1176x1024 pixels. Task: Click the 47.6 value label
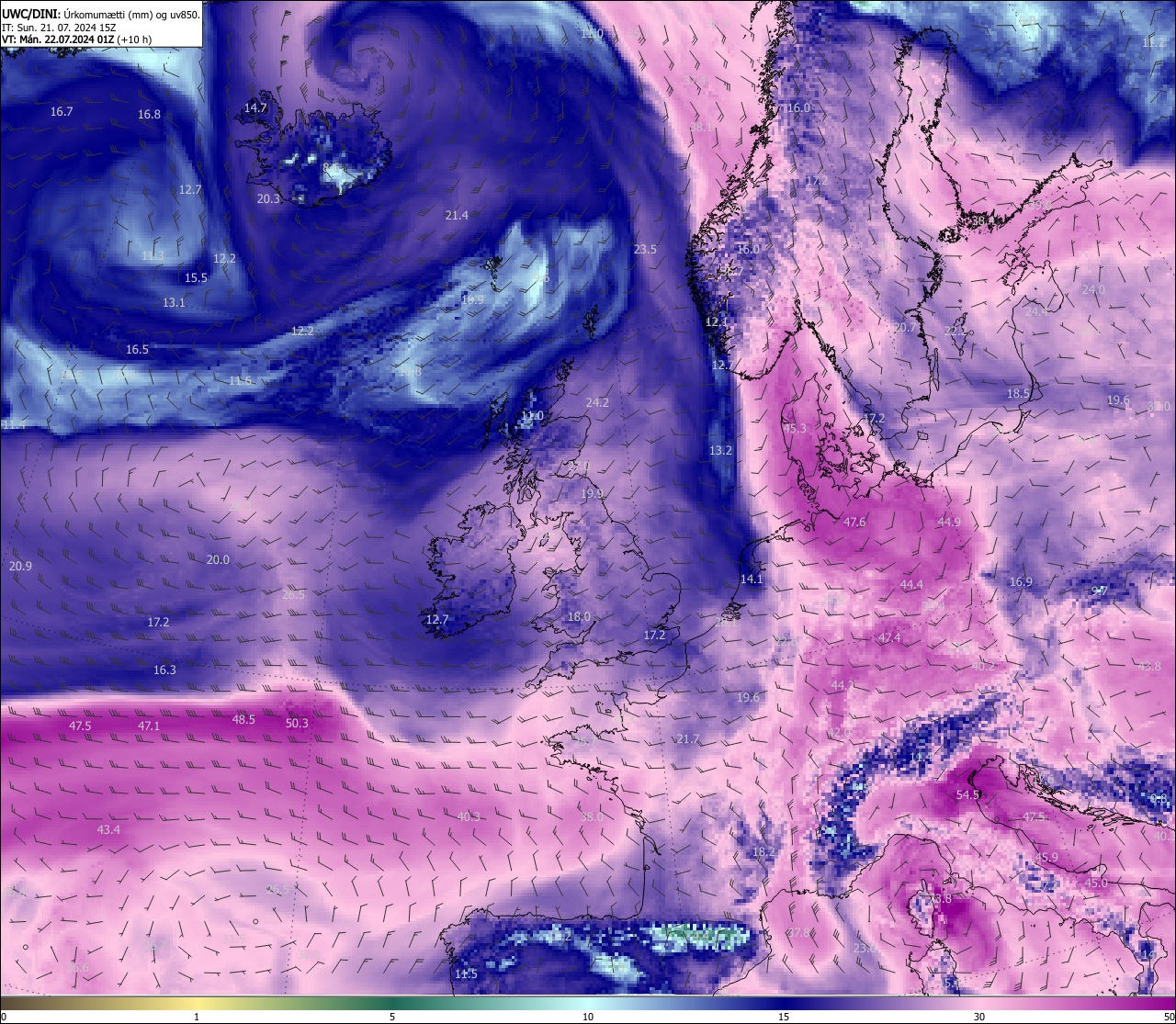point(854,522)
